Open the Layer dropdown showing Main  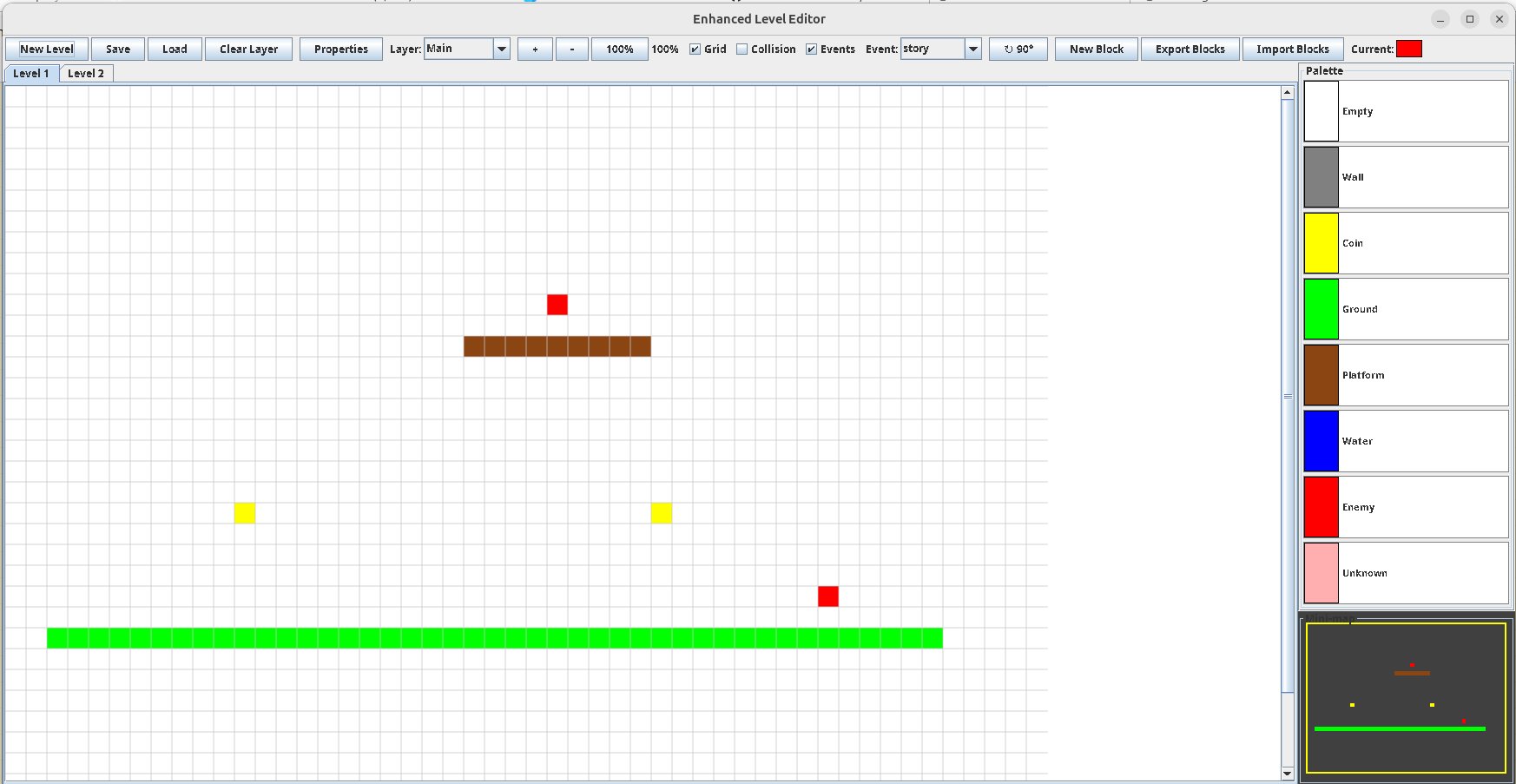point(466,49)
